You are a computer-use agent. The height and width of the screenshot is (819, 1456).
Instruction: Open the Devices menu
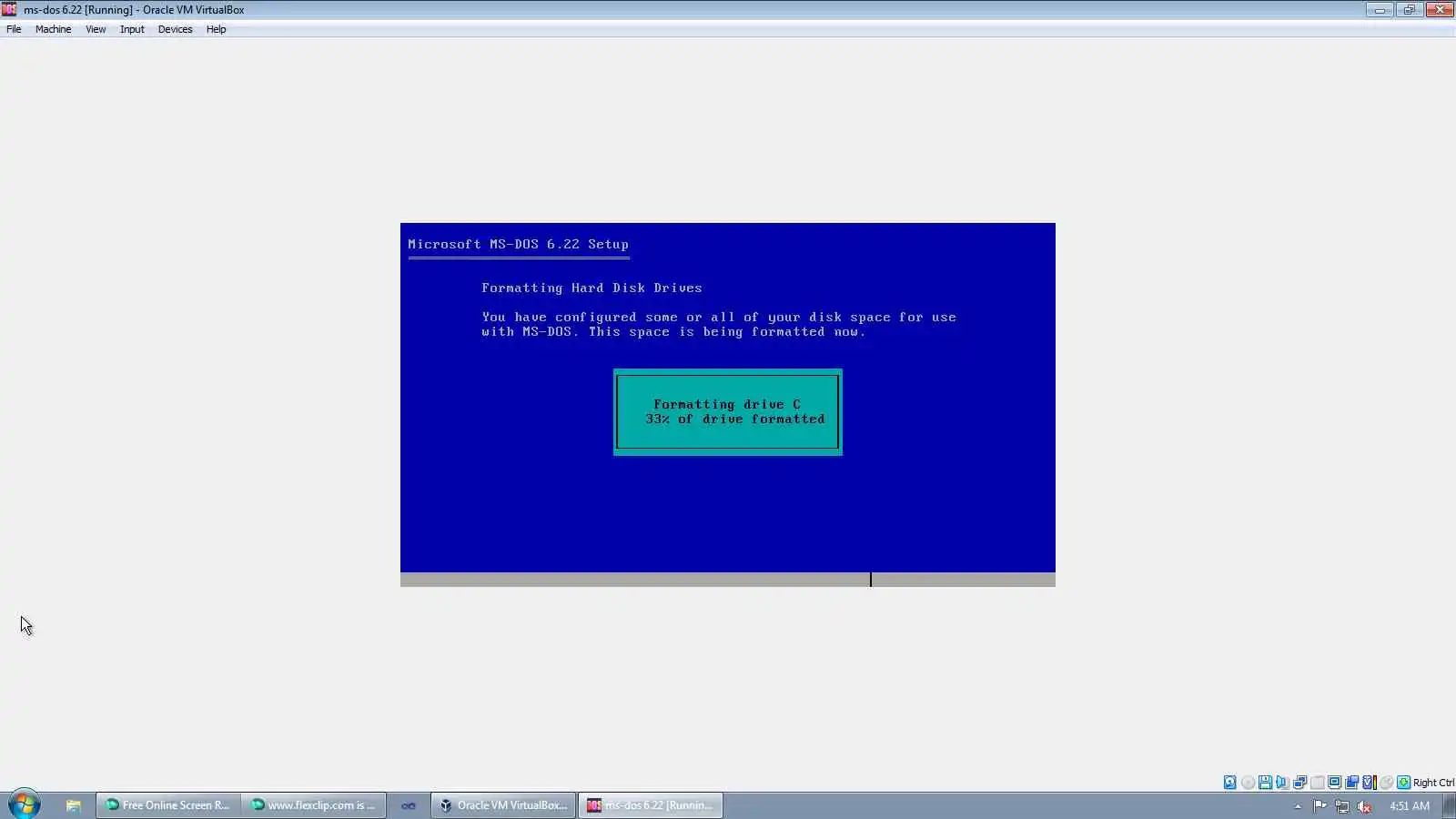(175, 29)
